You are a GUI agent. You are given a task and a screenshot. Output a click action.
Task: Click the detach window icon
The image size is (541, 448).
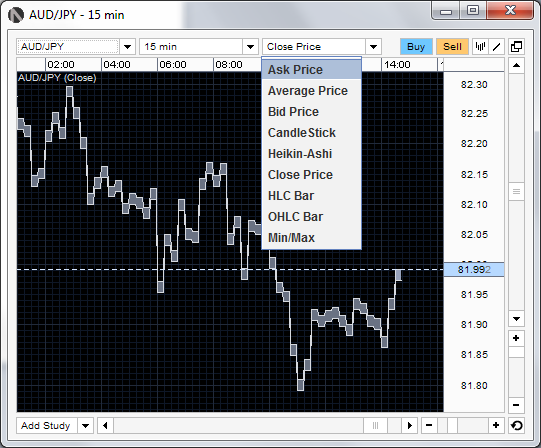pyautogui.click(x=516, y=46)
